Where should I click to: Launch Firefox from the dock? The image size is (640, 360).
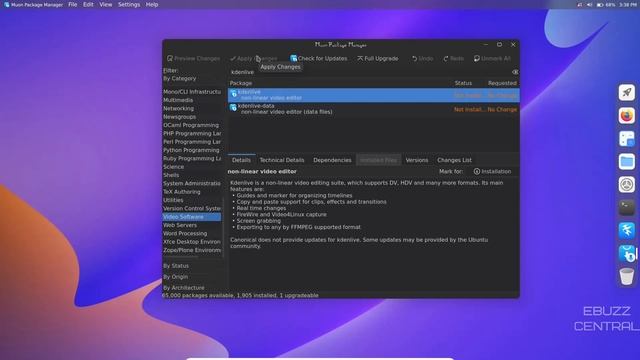pyautogui.click(x=627, y=116)
